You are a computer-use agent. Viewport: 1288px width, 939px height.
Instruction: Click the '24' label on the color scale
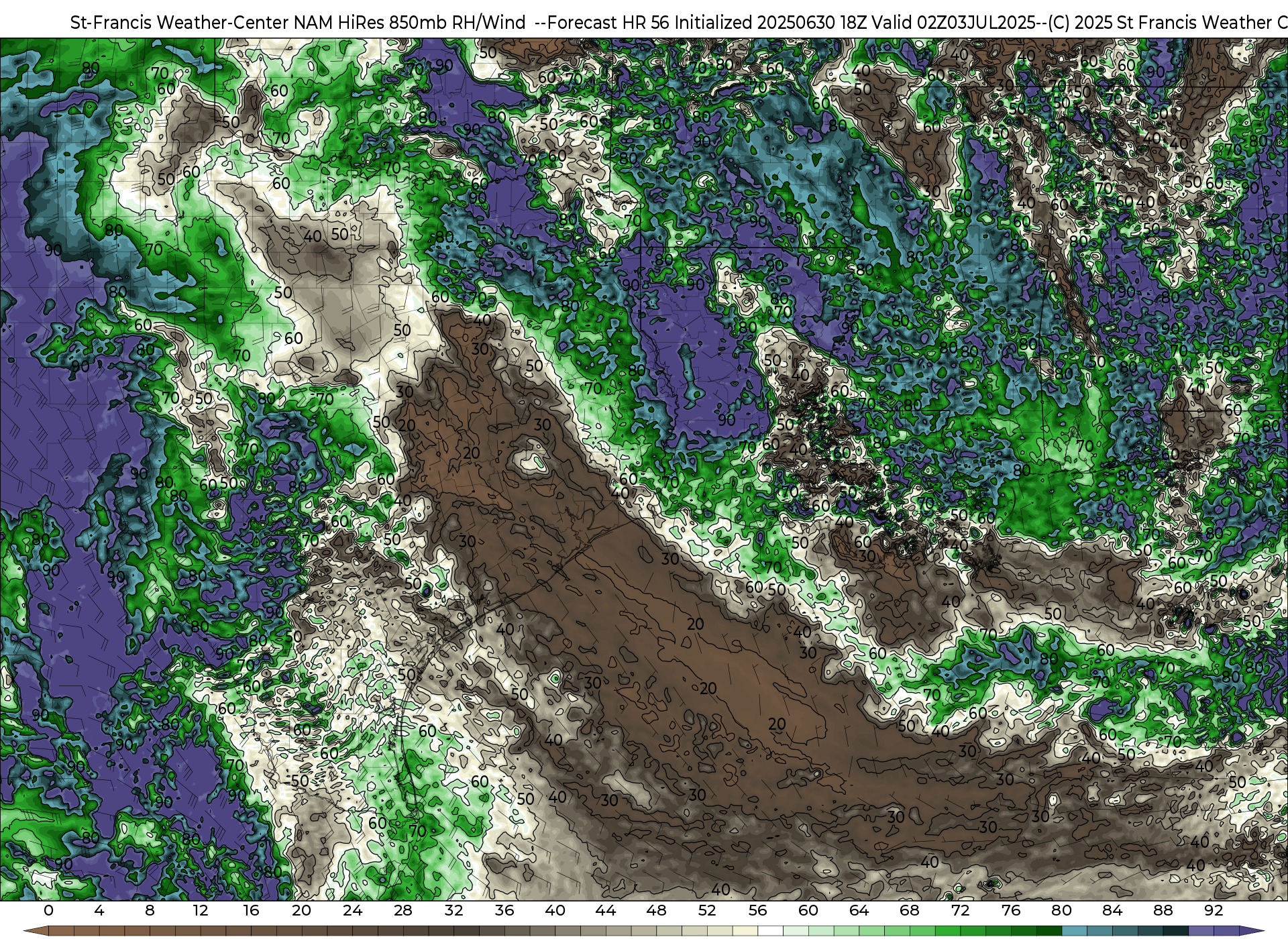pos(352,911)
